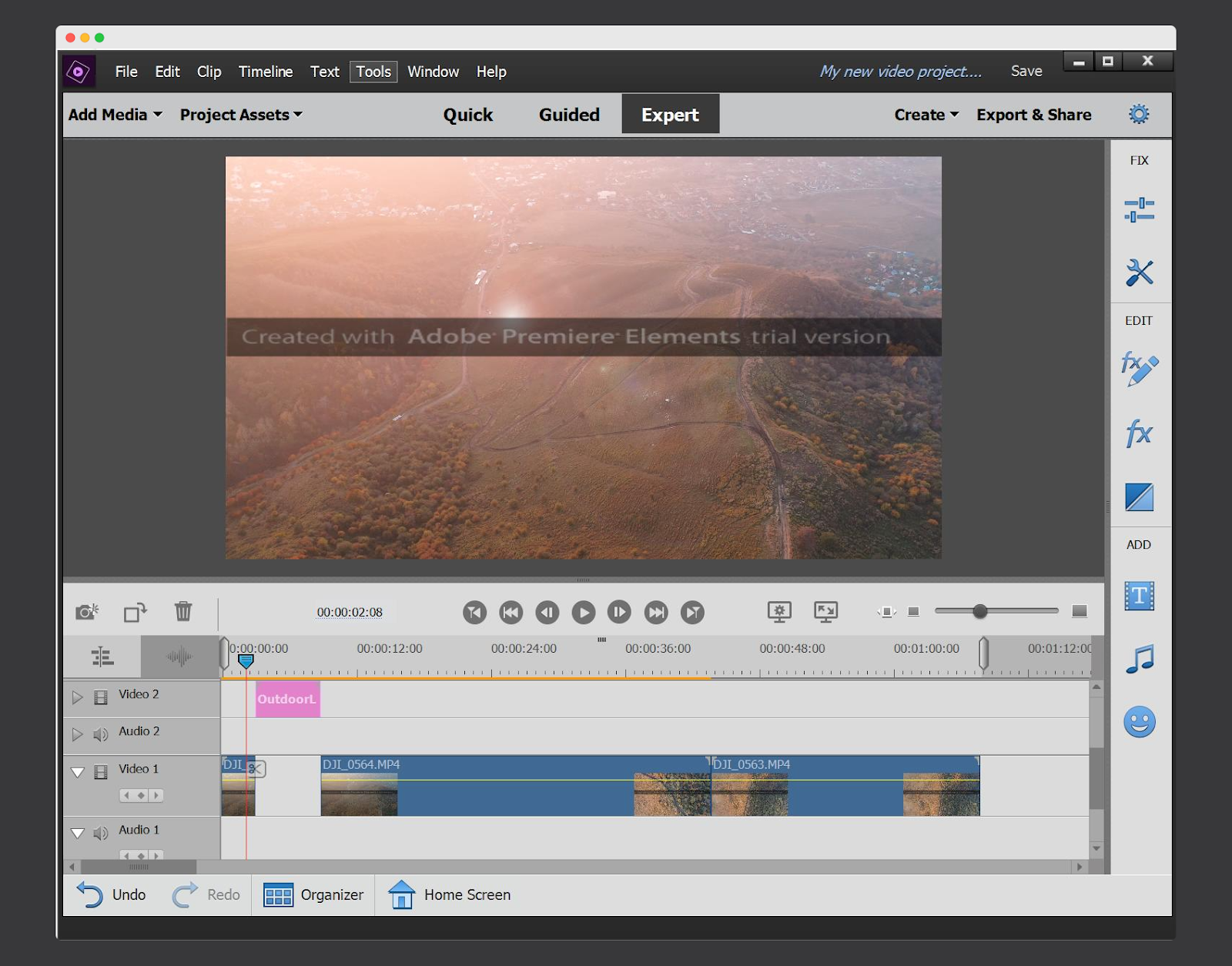Viewport: 1232px width, 966px height.
Task: Go to Home Screen
Action: tap(450, 894)
